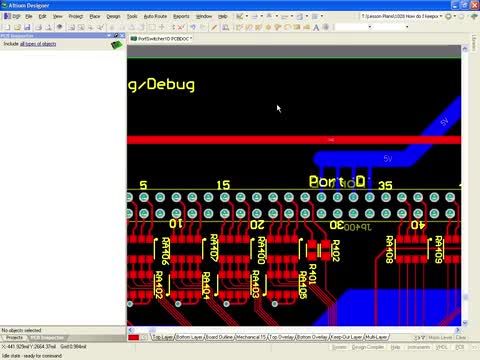The height and width of the screenshot is (360, 480).
Task: Open the File menu
Action: pos(29,16)
